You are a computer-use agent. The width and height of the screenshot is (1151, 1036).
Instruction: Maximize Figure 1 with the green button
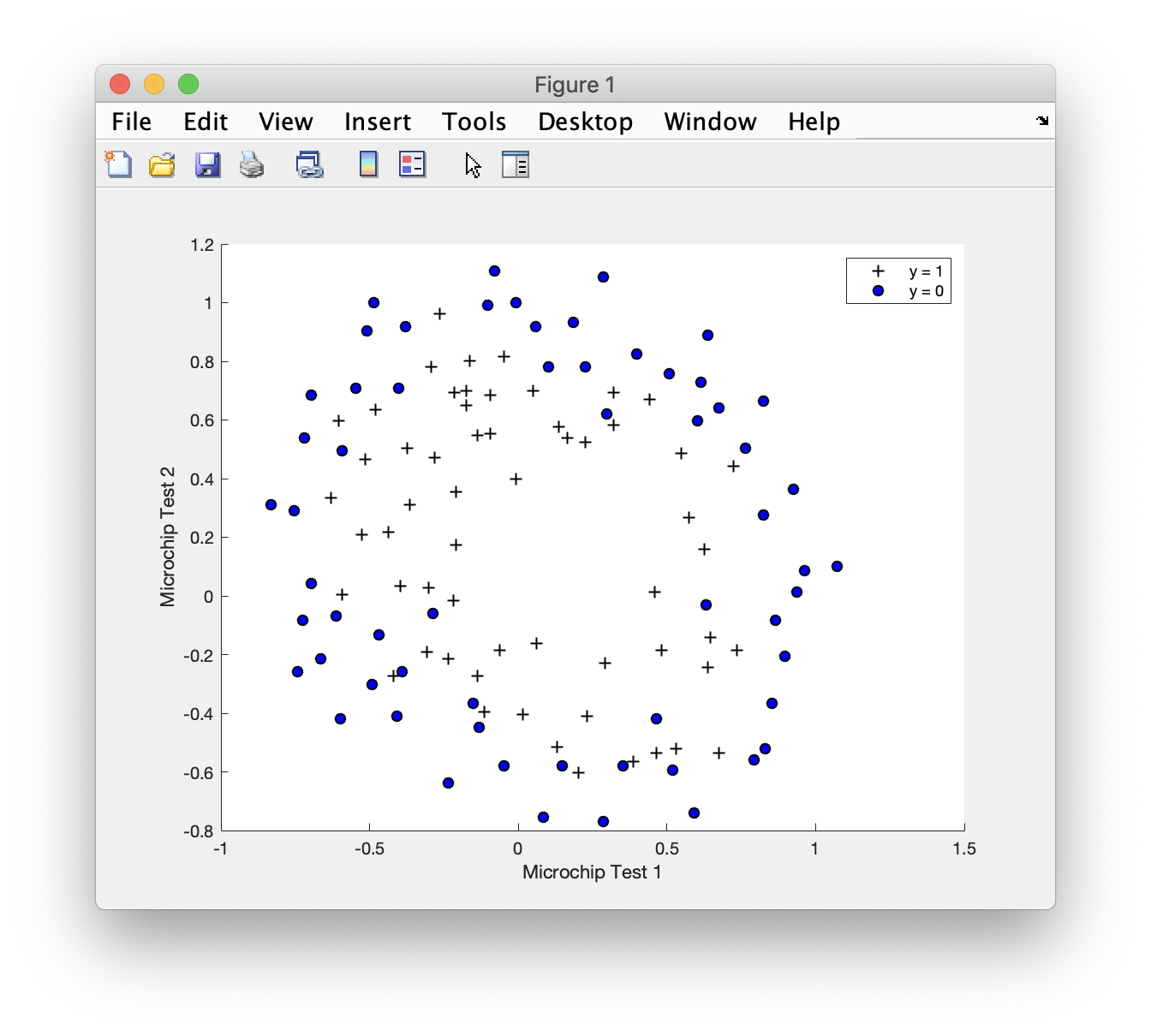coord(188,84)
